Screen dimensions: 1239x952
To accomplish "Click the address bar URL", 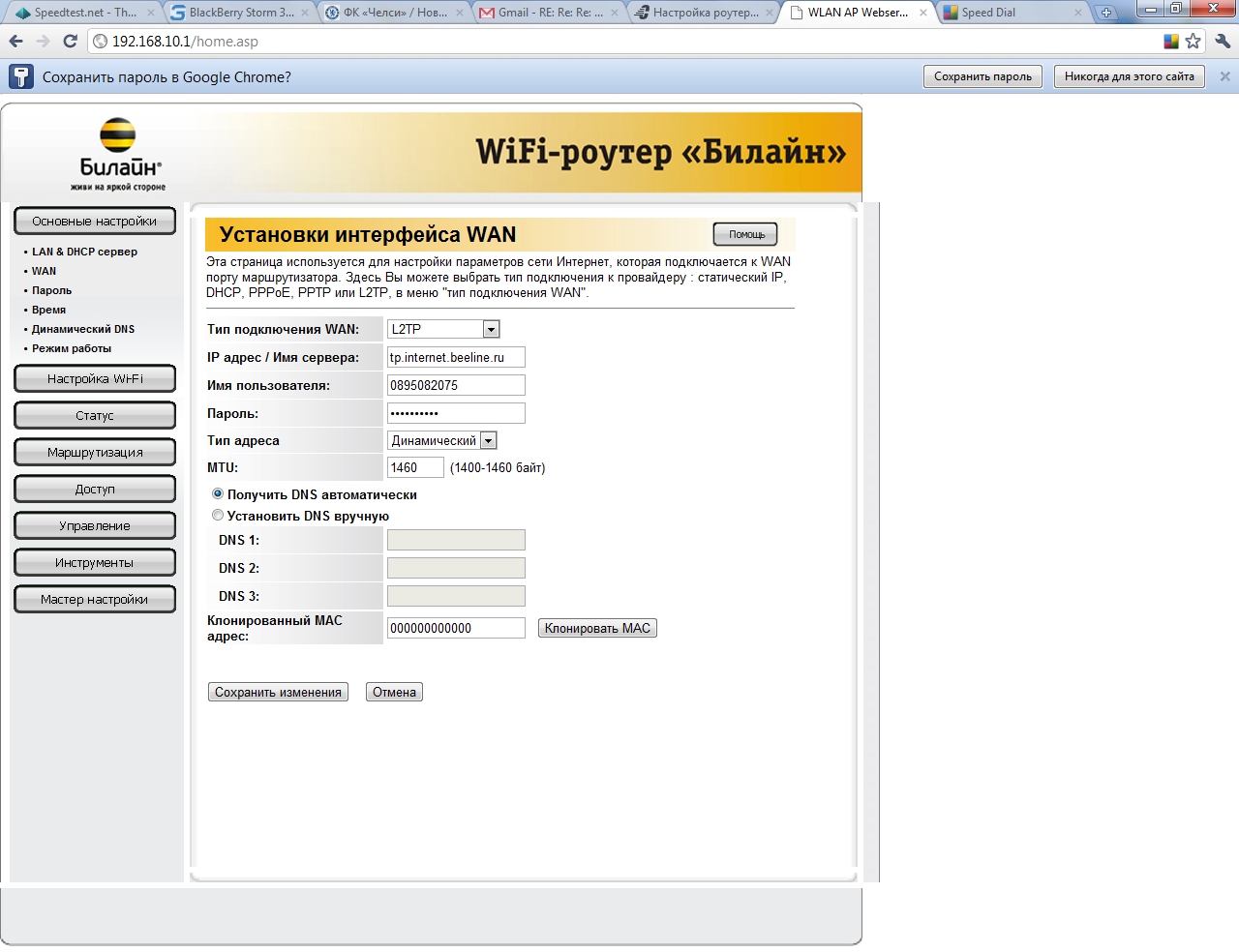I will pyautogui.click(x=185, y=42).
